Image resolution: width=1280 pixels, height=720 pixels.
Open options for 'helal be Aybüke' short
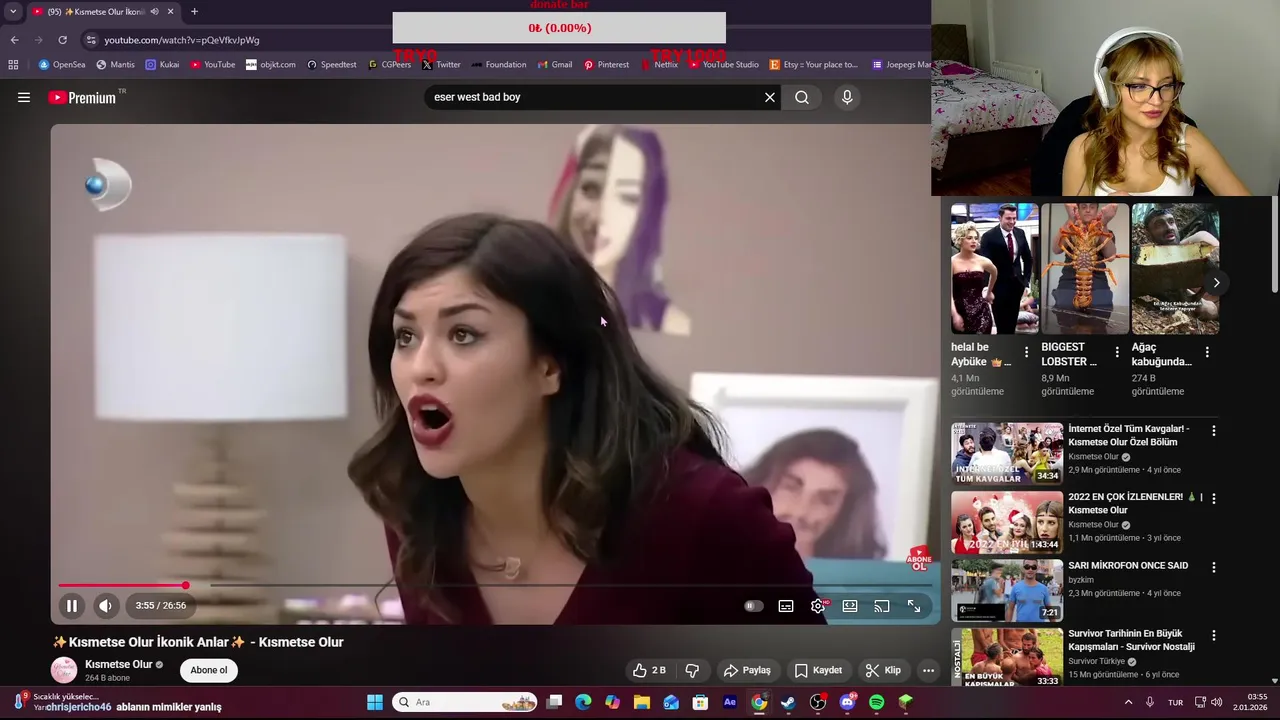point(1026,353)
